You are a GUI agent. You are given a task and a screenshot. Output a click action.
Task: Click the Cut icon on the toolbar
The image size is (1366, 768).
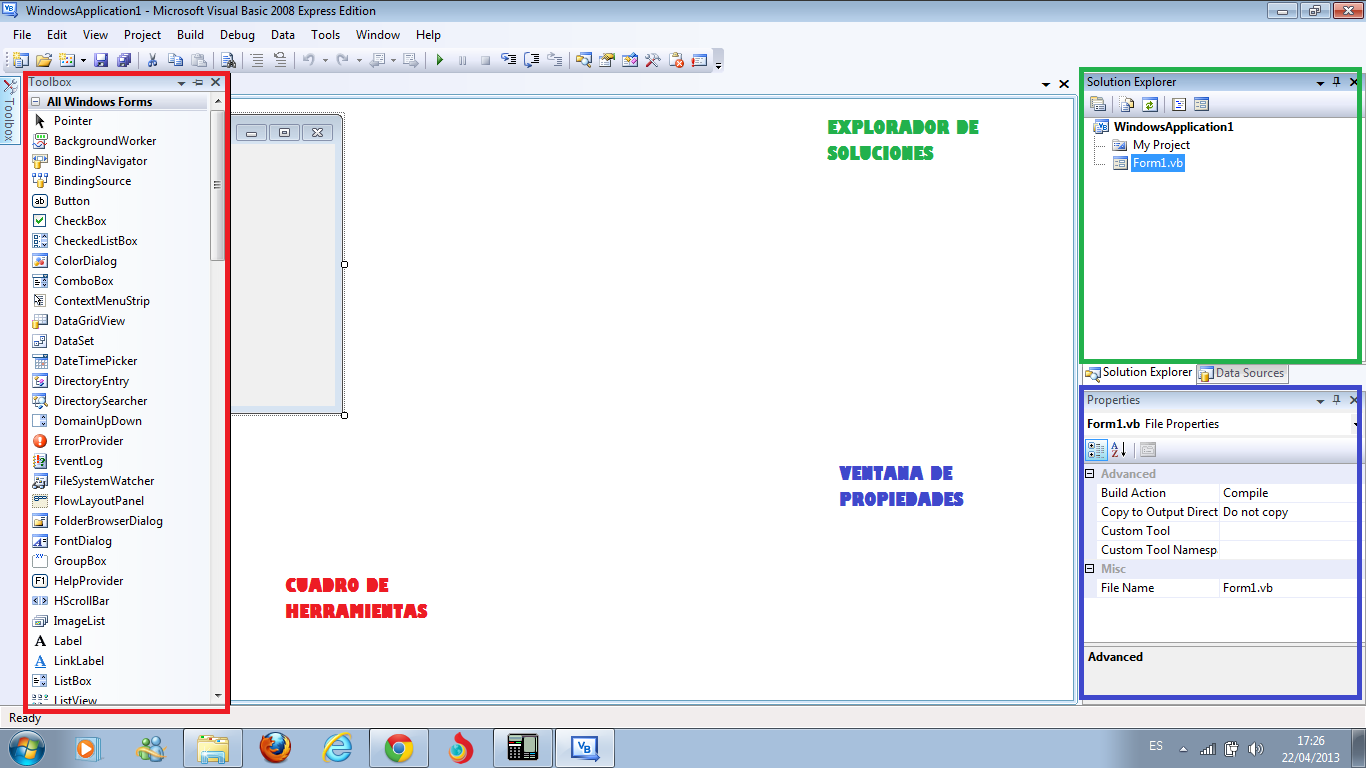tap(152, 60)
